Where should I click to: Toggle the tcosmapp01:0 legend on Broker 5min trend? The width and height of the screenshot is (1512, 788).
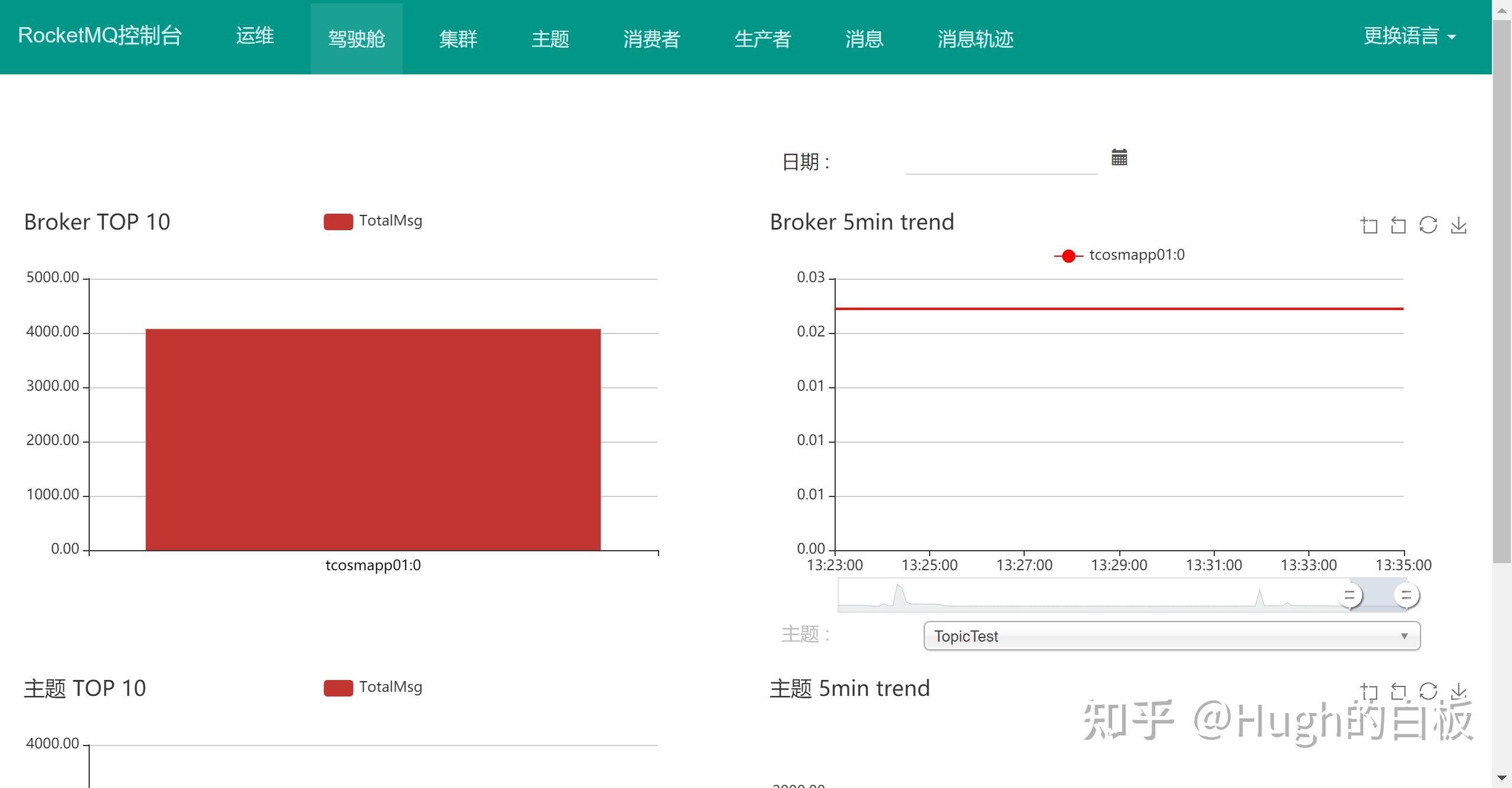[1120, 254]
